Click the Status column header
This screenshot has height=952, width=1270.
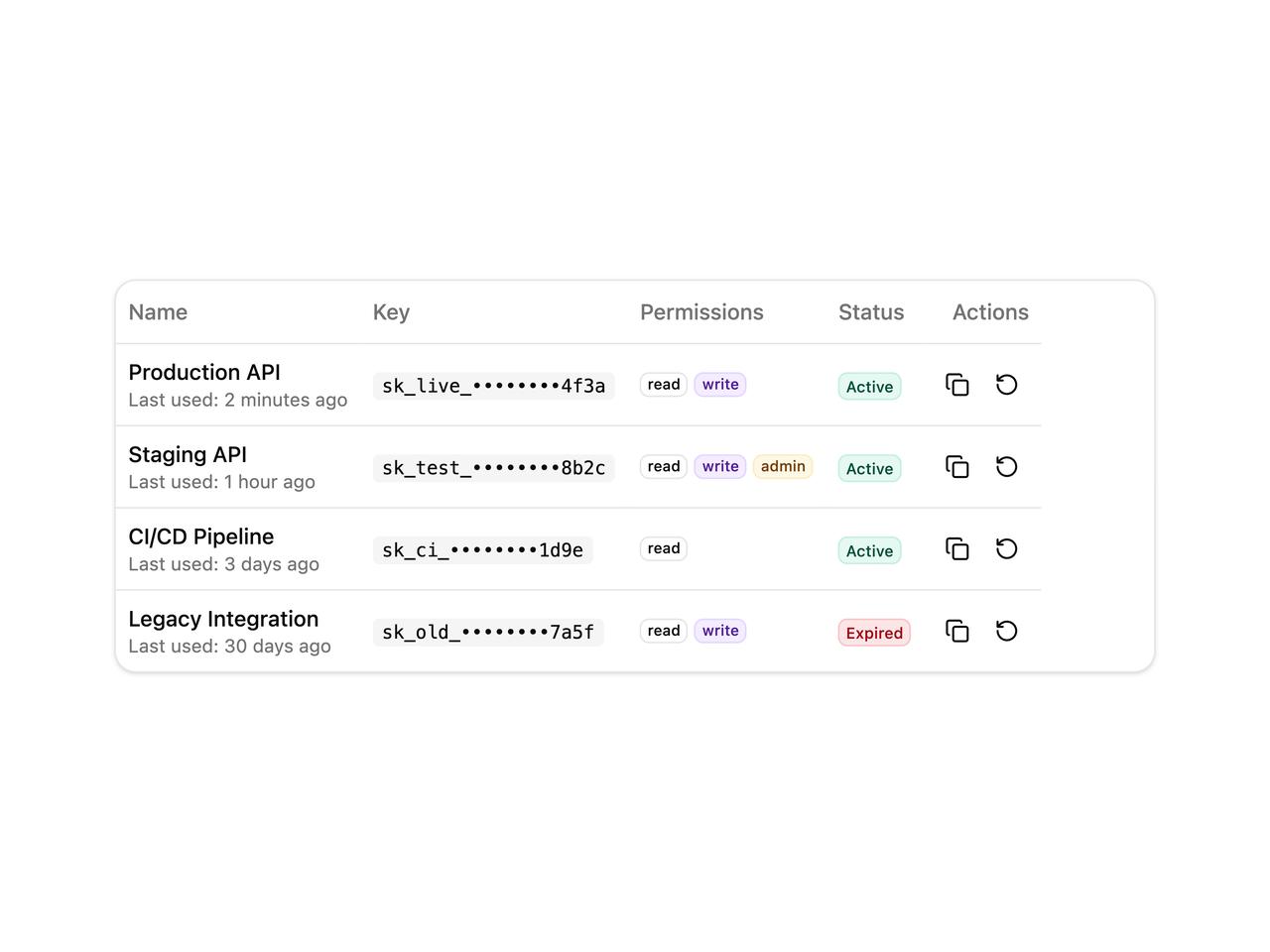tap(871, 312)
